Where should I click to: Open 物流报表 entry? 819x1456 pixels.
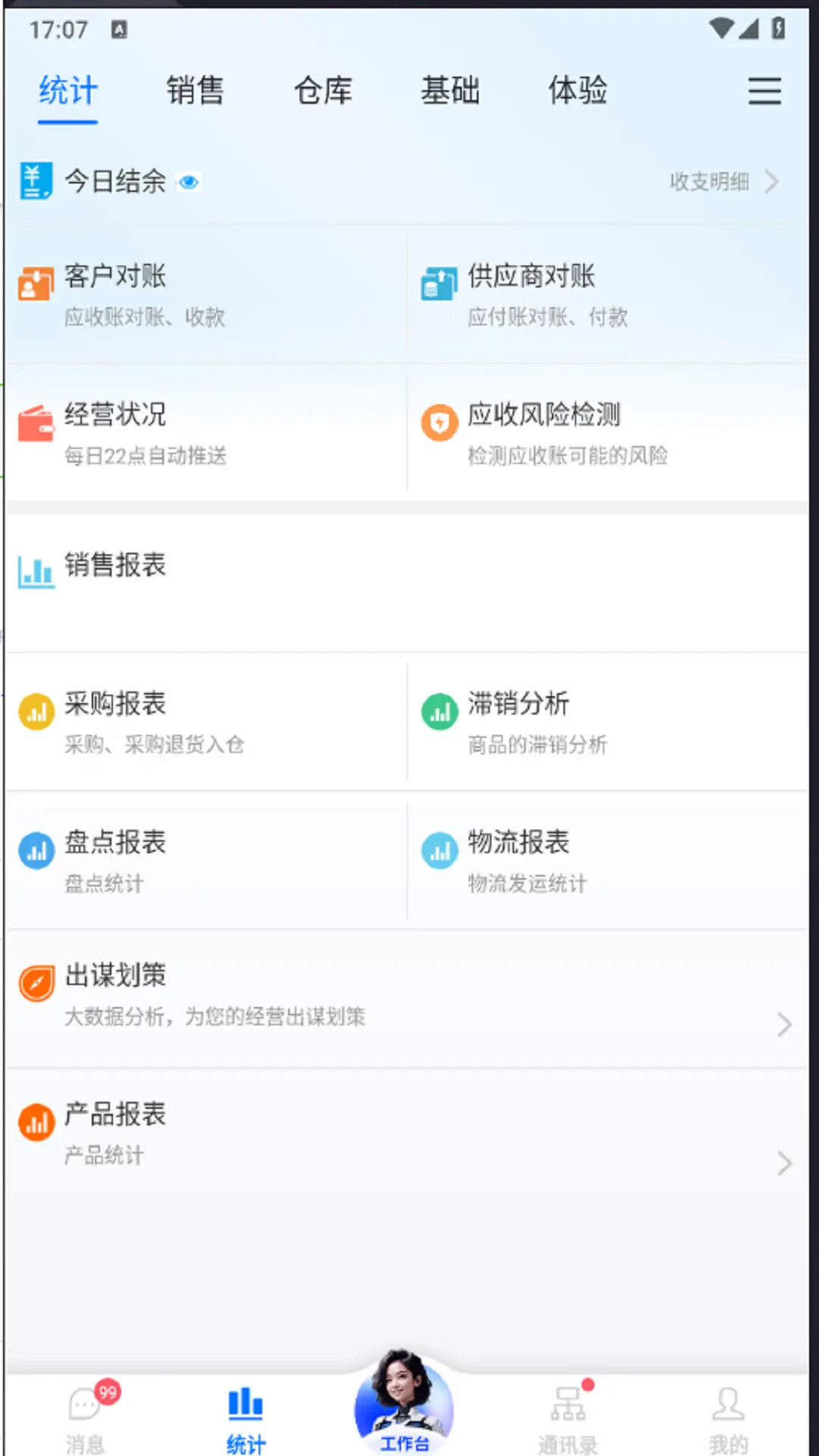point(607,860)
